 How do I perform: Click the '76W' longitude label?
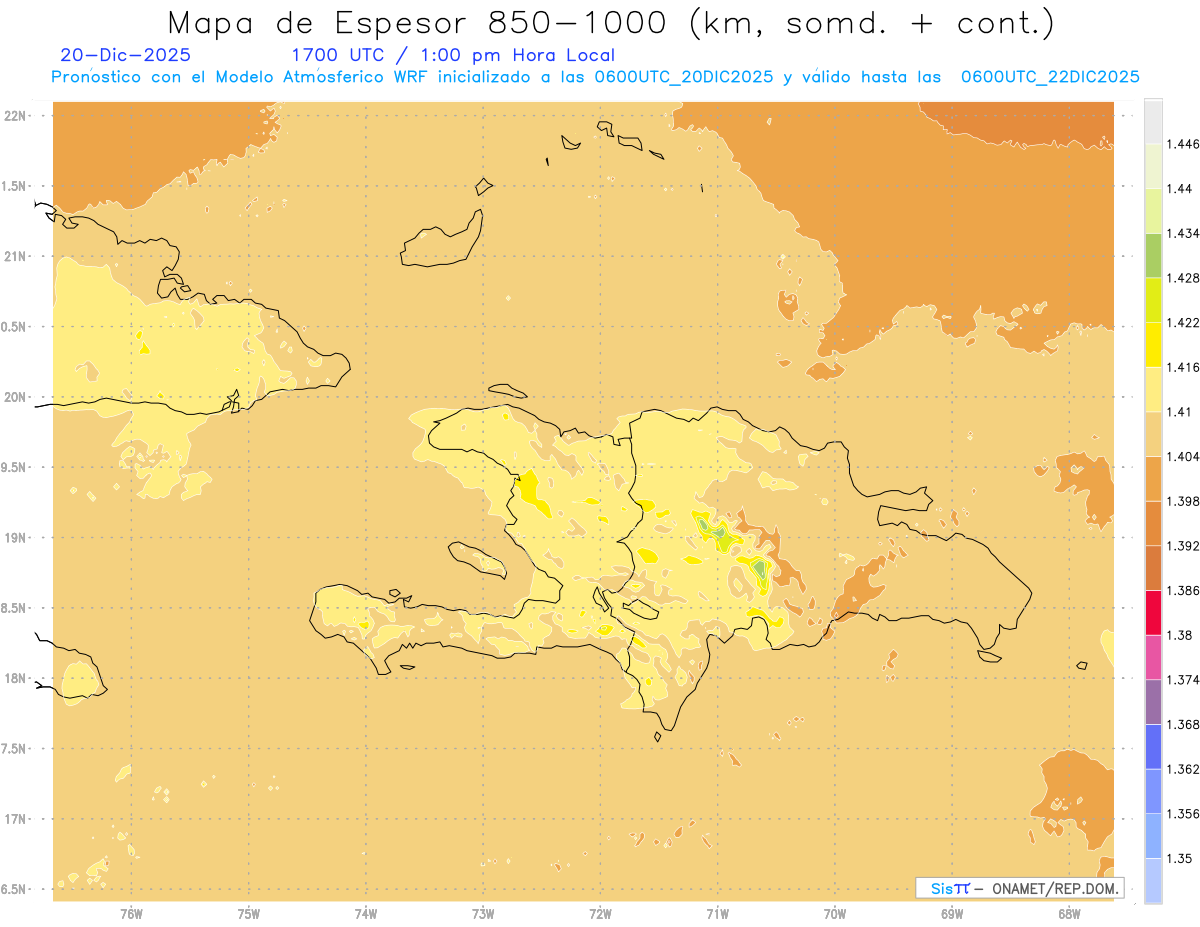point(131,913)
